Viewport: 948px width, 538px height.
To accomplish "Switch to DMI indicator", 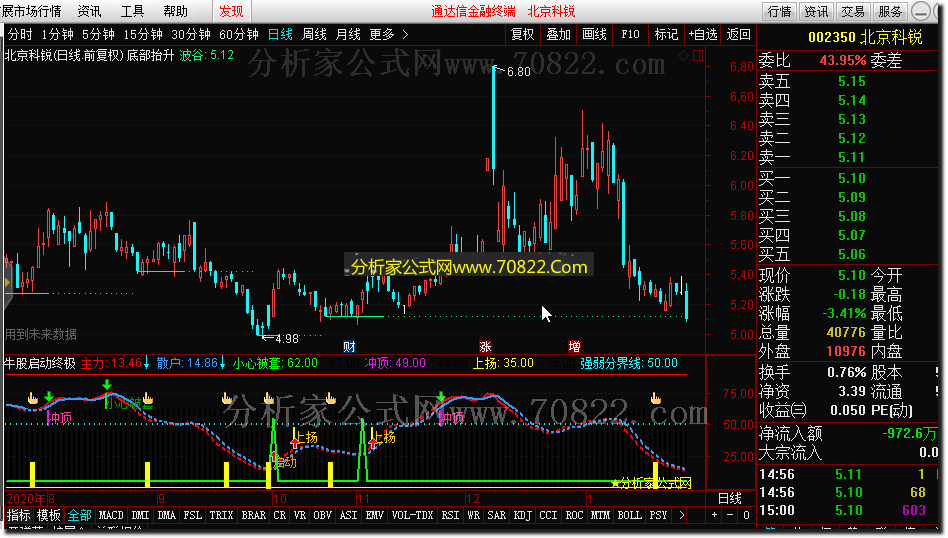I will pyautogui.click(x=140, y=515).
